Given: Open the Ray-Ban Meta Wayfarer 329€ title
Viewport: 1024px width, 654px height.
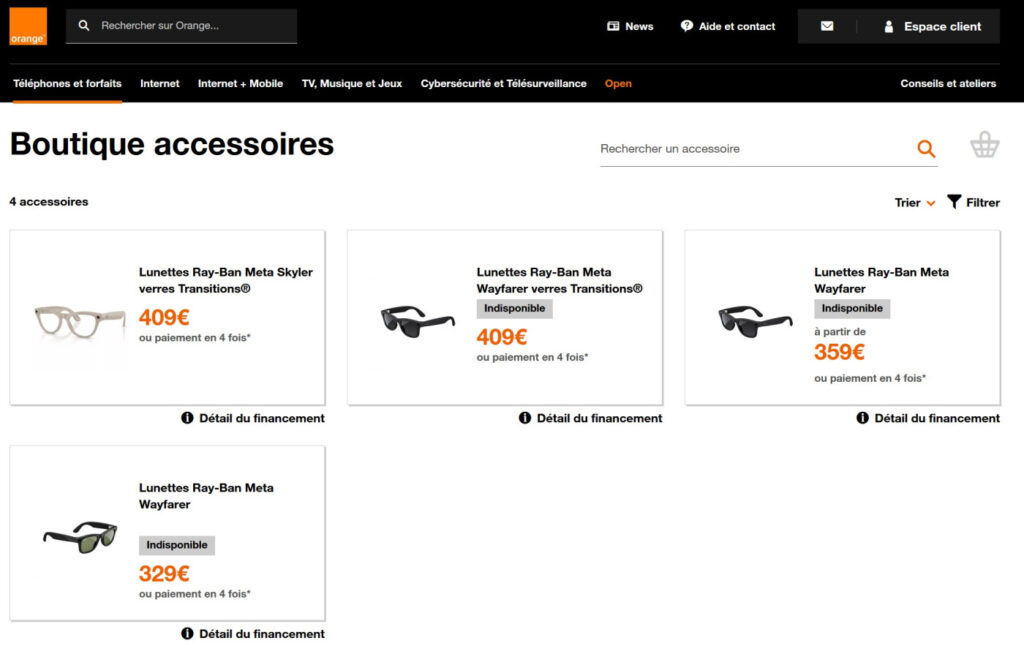Looking at the screenshot, I should click(x=206, y=496).
